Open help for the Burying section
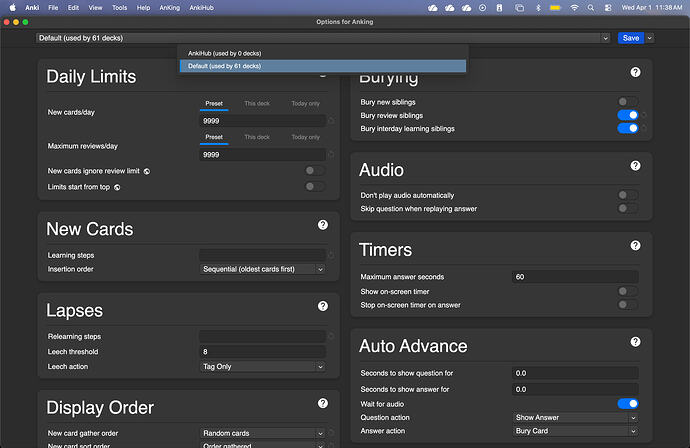Image resolution: width=690 pixels, height=448 pixels. (x=635, y=72)
